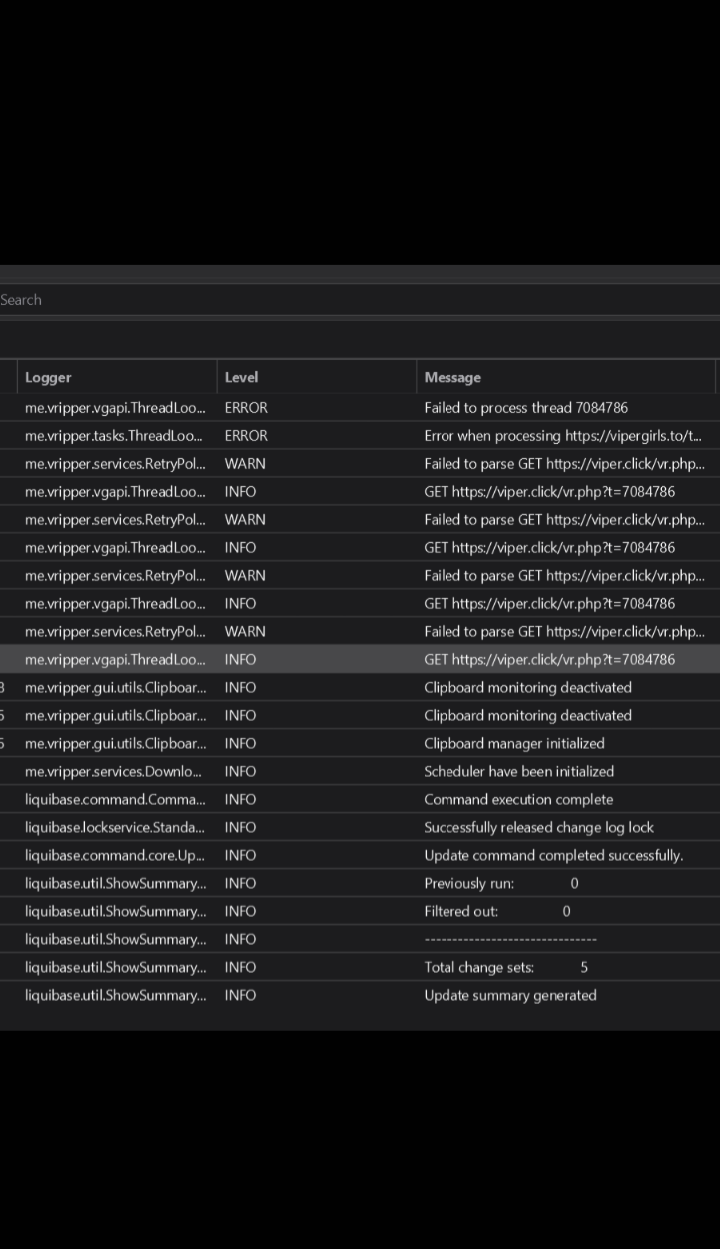Click the 'Command execution complete' log row

518,800
